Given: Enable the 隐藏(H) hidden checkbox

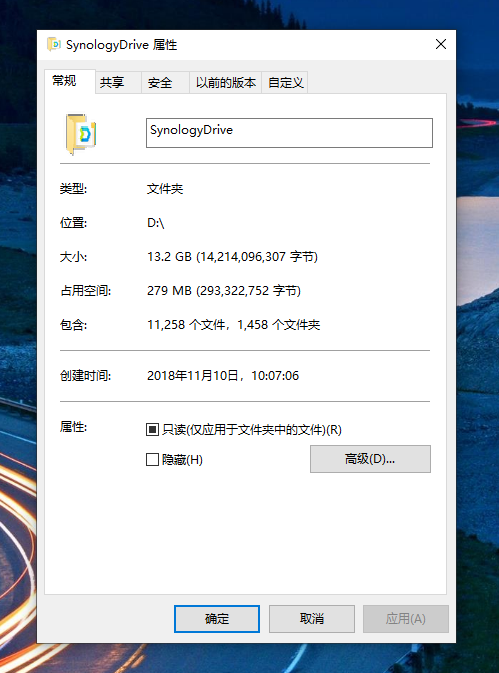Looking at the screenshot, I should pyautogui.click(x=152, y=460).
